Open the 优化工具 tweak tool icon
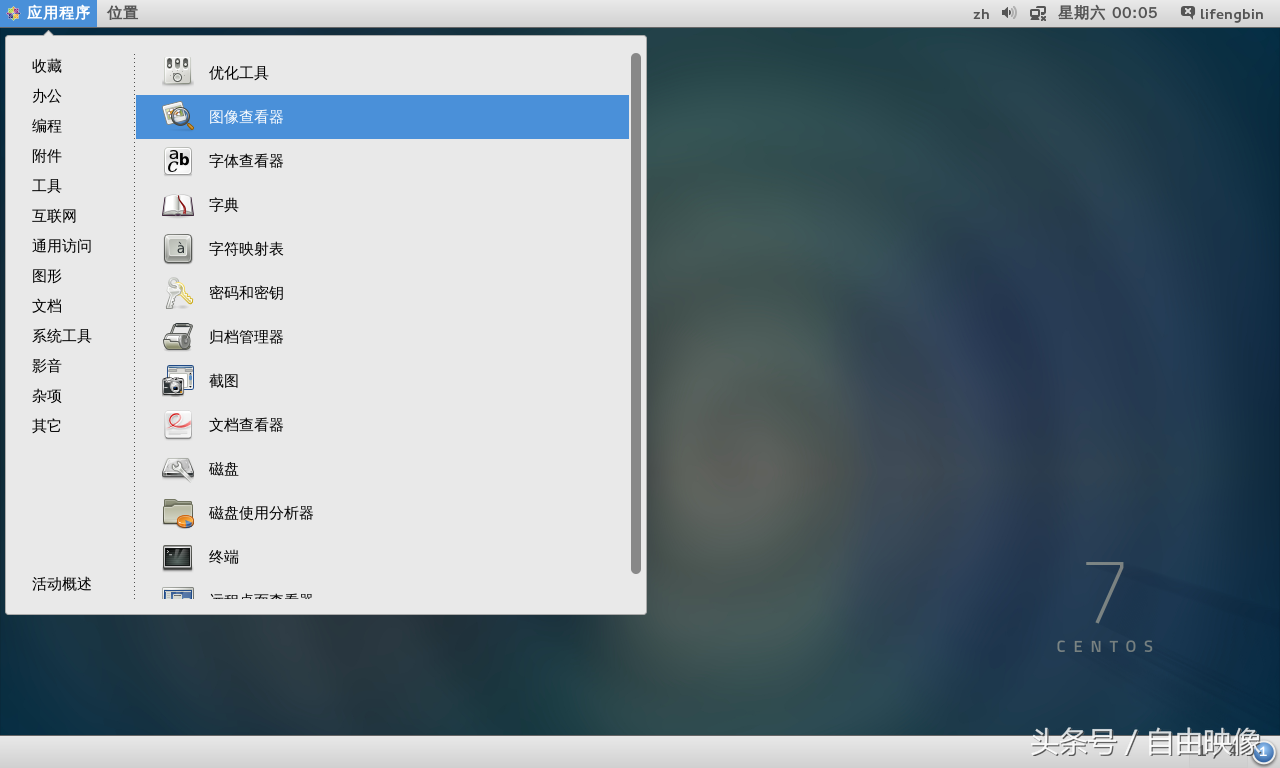 click(x=178, y=73)
